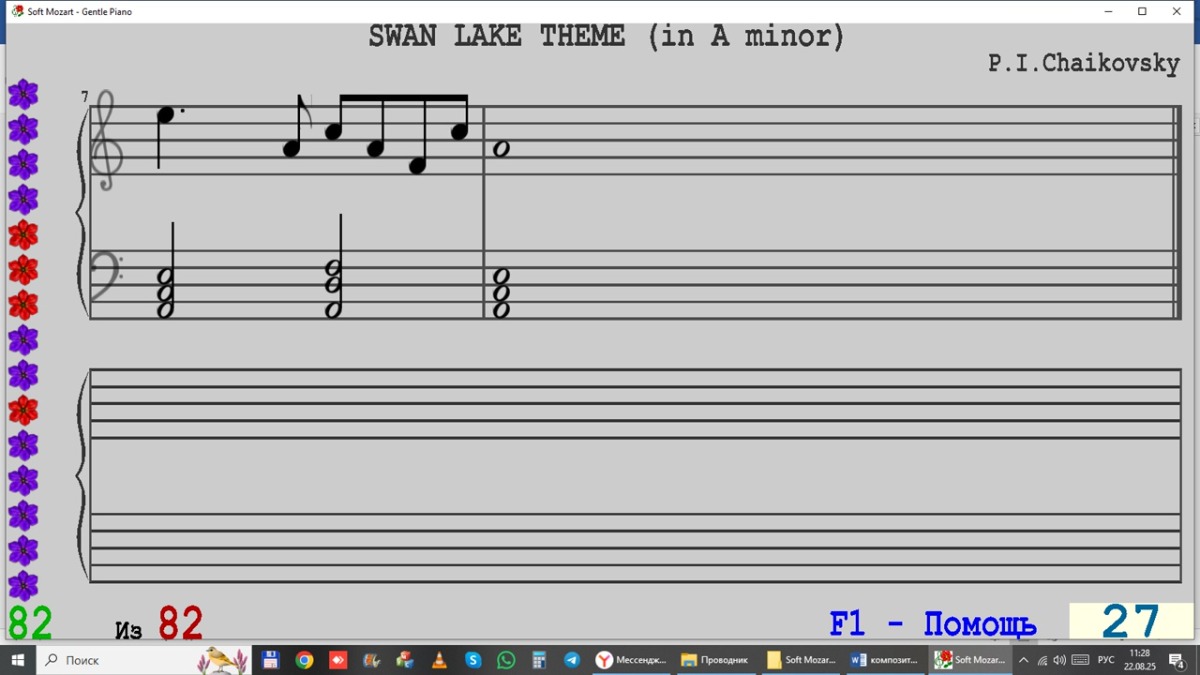Image resolution: width=1200 pixels, height=675 pixels.
Task: Click the bird illustration in the search bar
Action: pyautogui.click(x=221, y=660)
